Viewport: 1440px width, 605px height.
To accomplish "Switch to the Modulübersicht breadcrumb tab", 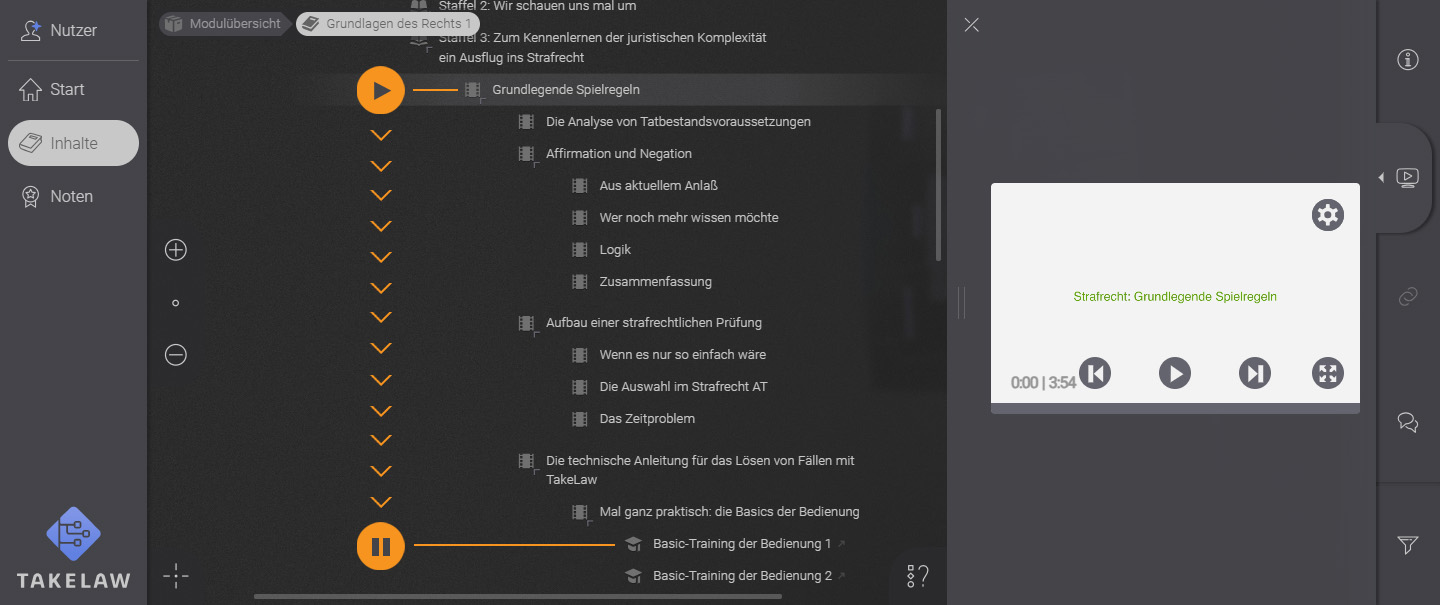I will [x=224, y=23].
